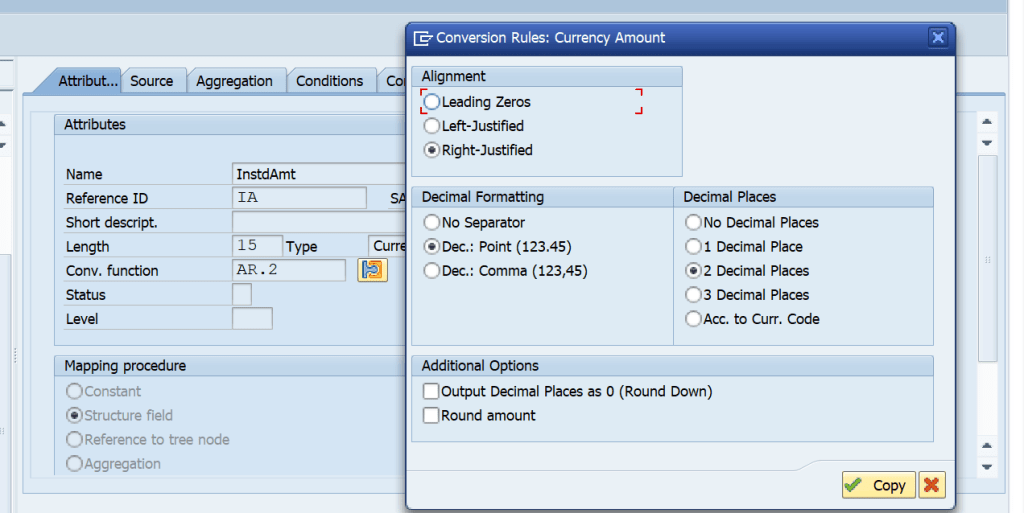This screenshot has height=513, width=1024.
Task: Open the Type field showing Curre
Action: (x=387, y=246)
